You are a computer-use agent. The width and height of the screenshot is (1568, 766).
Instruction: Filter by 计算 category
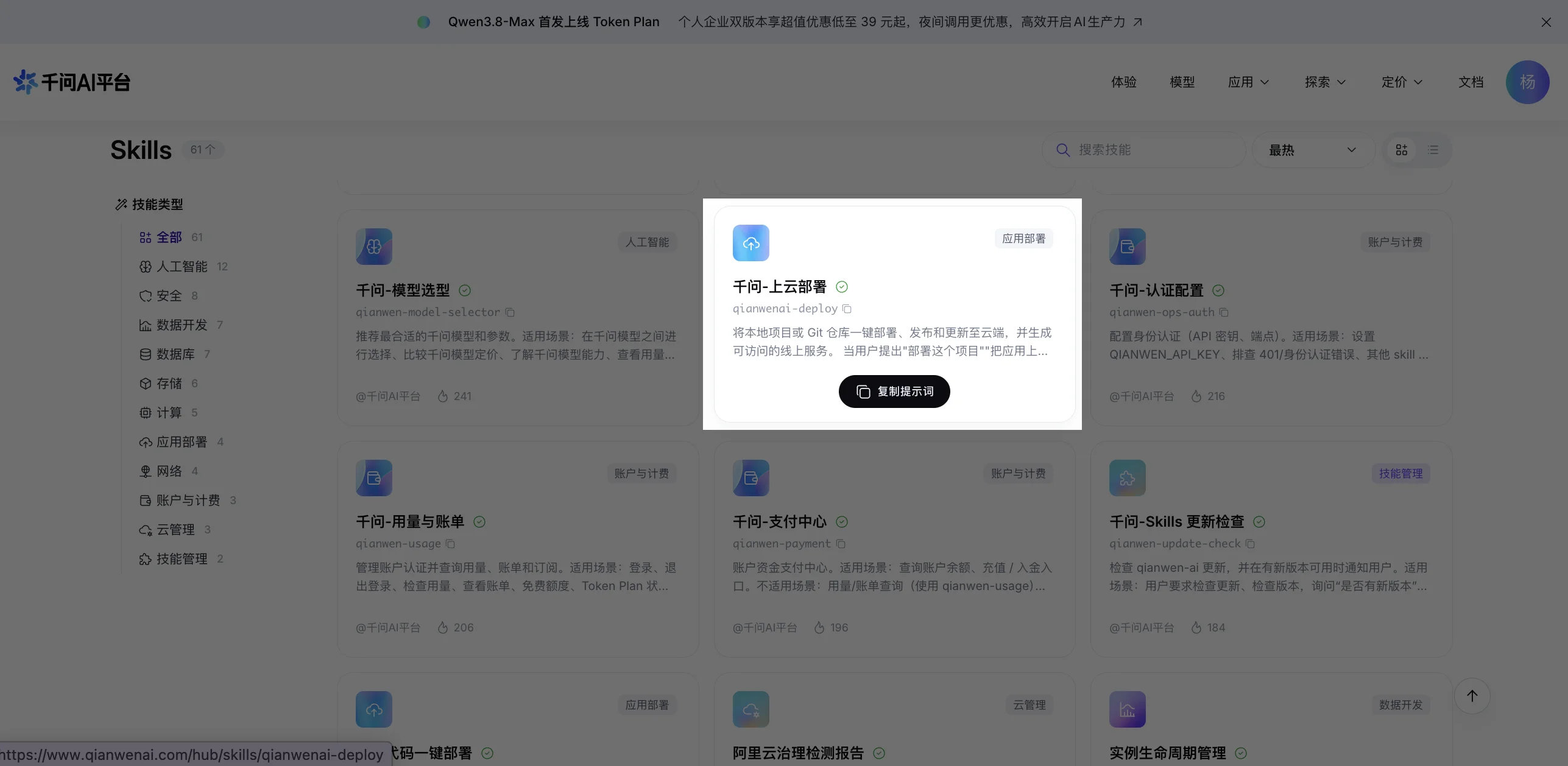pyautogui.click(x=168, y=413)
